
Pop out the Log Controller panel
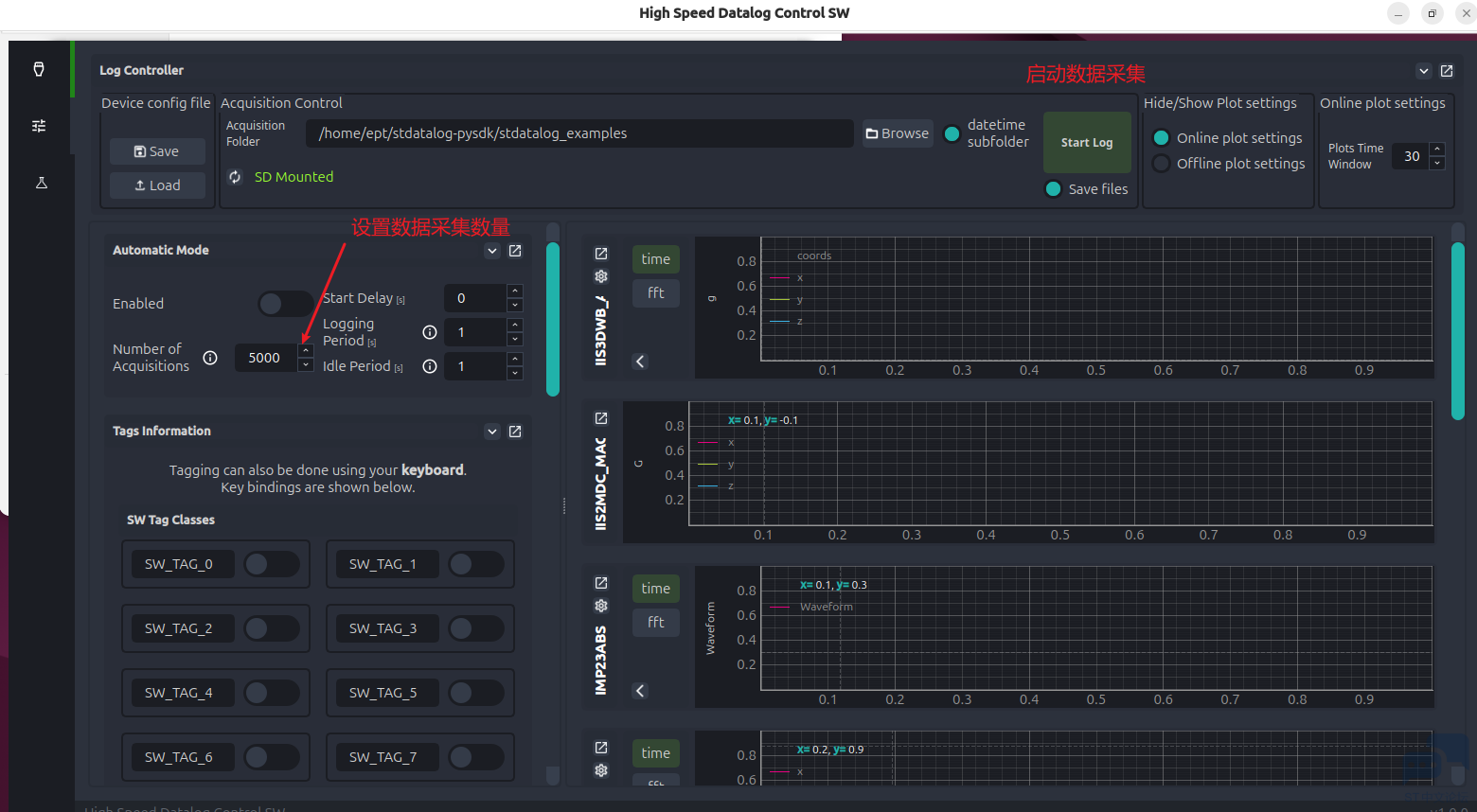(x=1447, y=71)
